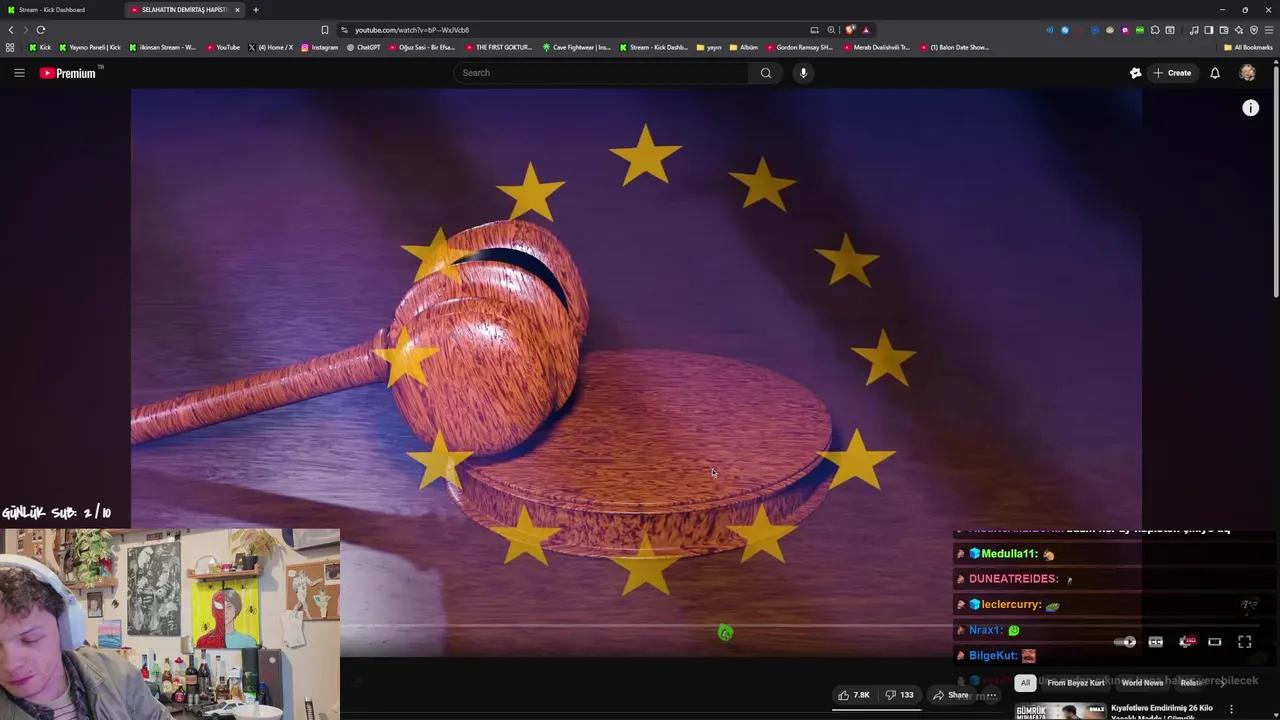The height and width of the screenshot is (720, 1280).
Task: Bookmark this page from the address bar
Action: (x=325, y=30)
